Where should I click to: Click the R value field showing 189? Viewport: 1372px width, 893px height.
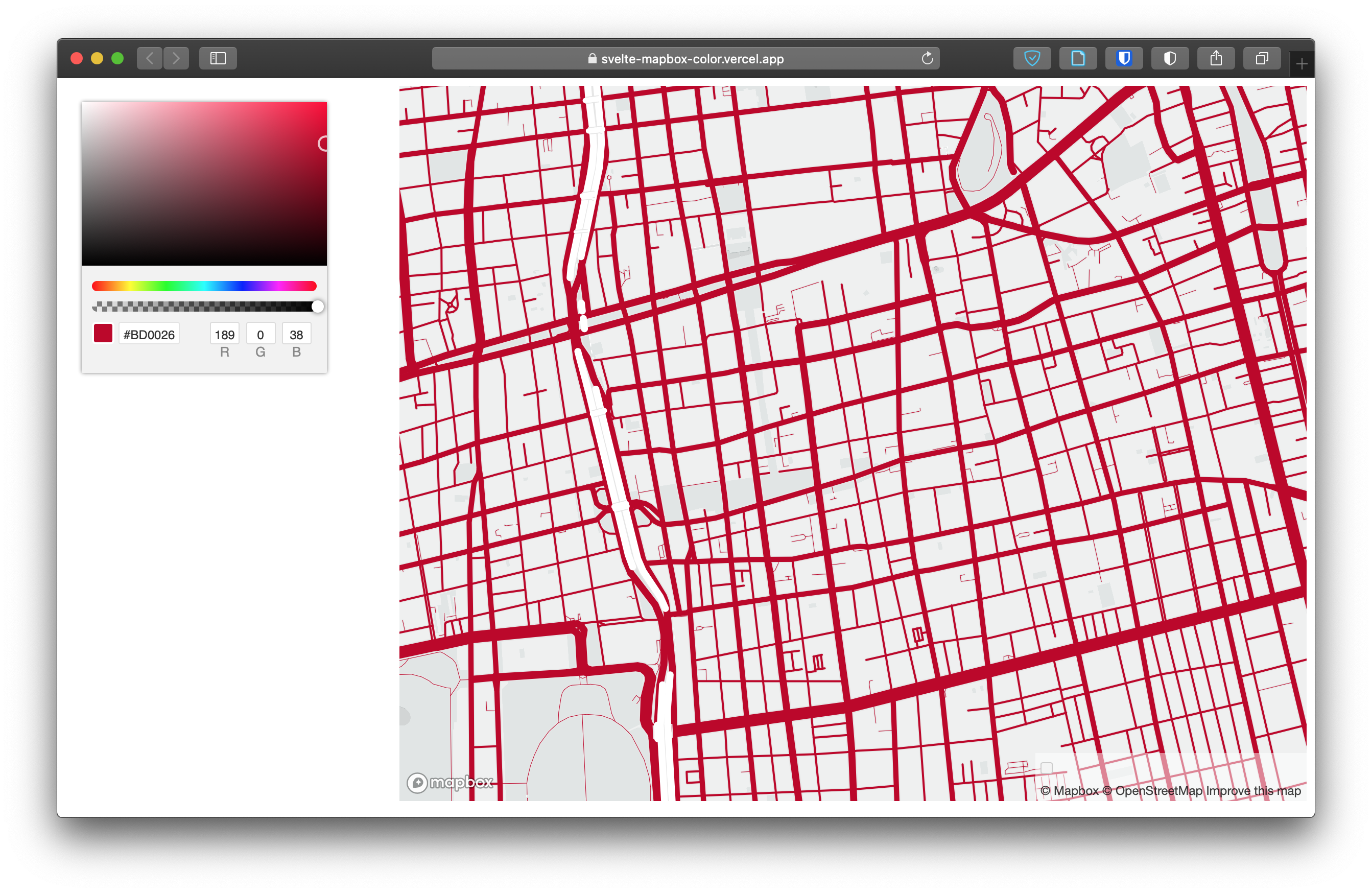(x=224, y=335)
